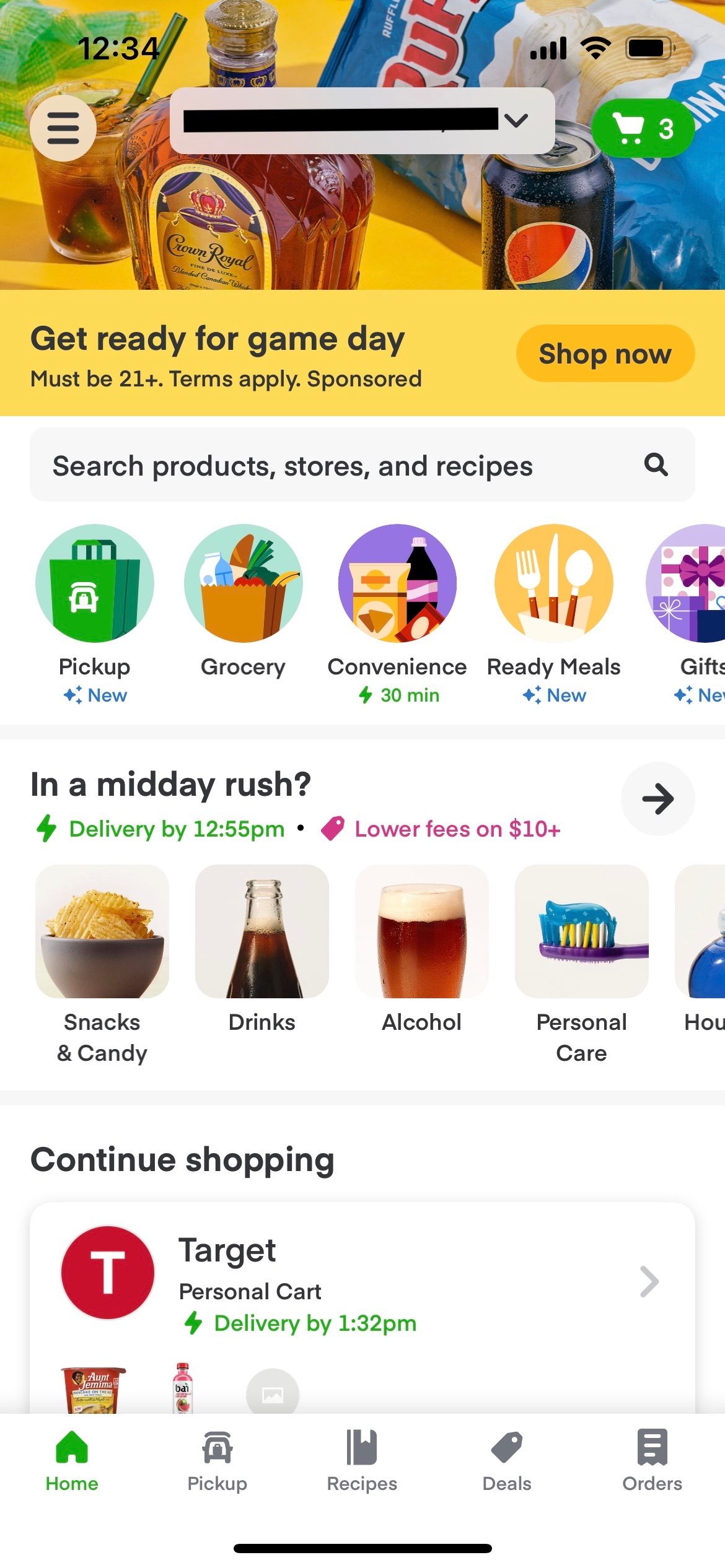Select the Snacks & Candy thumbnail
Screen dimensions: 725x1568
click(x=101, y=932)
